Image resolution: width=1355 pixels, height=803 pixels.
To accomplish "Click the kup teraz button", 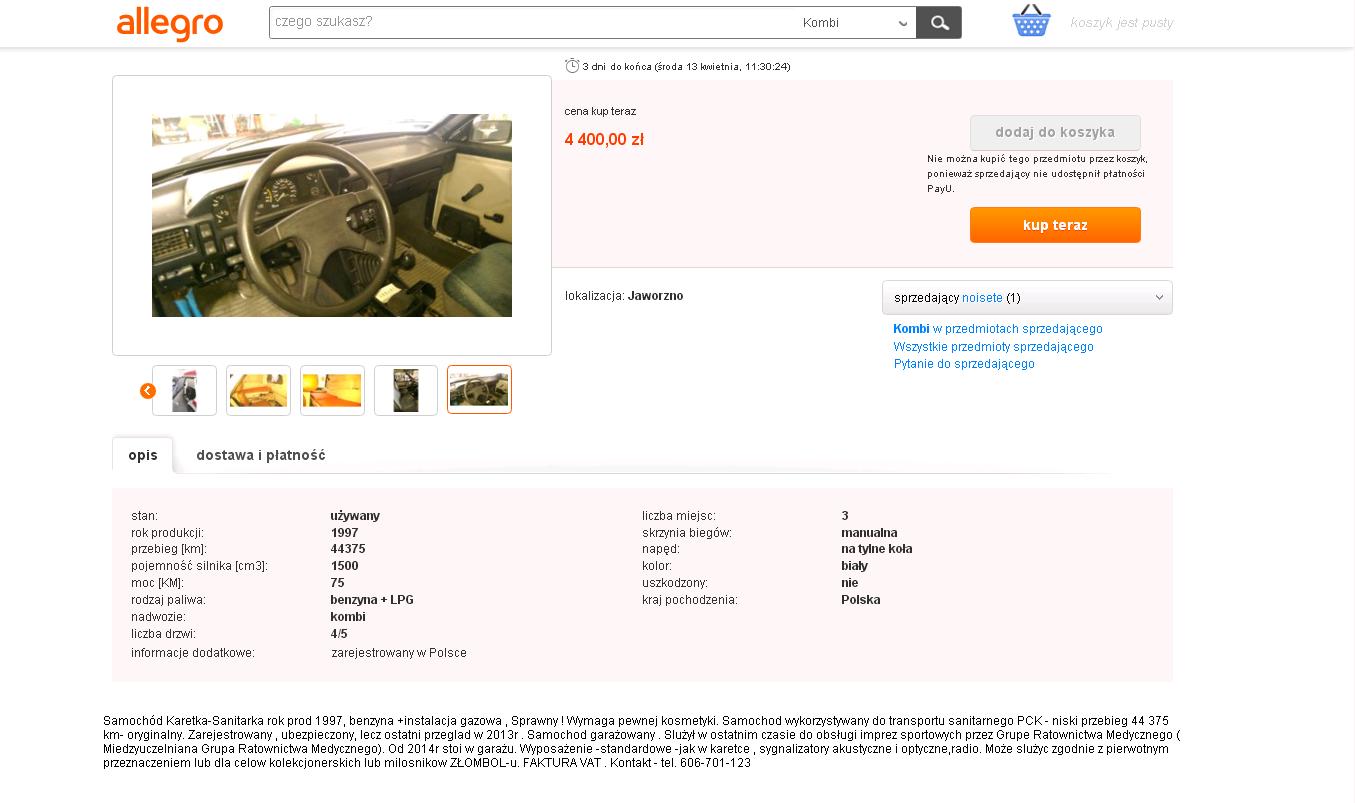I will (1055, 225).
